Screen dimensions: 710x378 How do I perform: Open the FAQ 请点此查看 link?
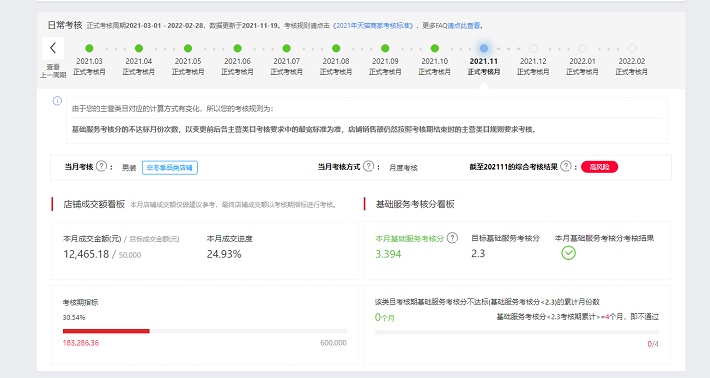464,26
